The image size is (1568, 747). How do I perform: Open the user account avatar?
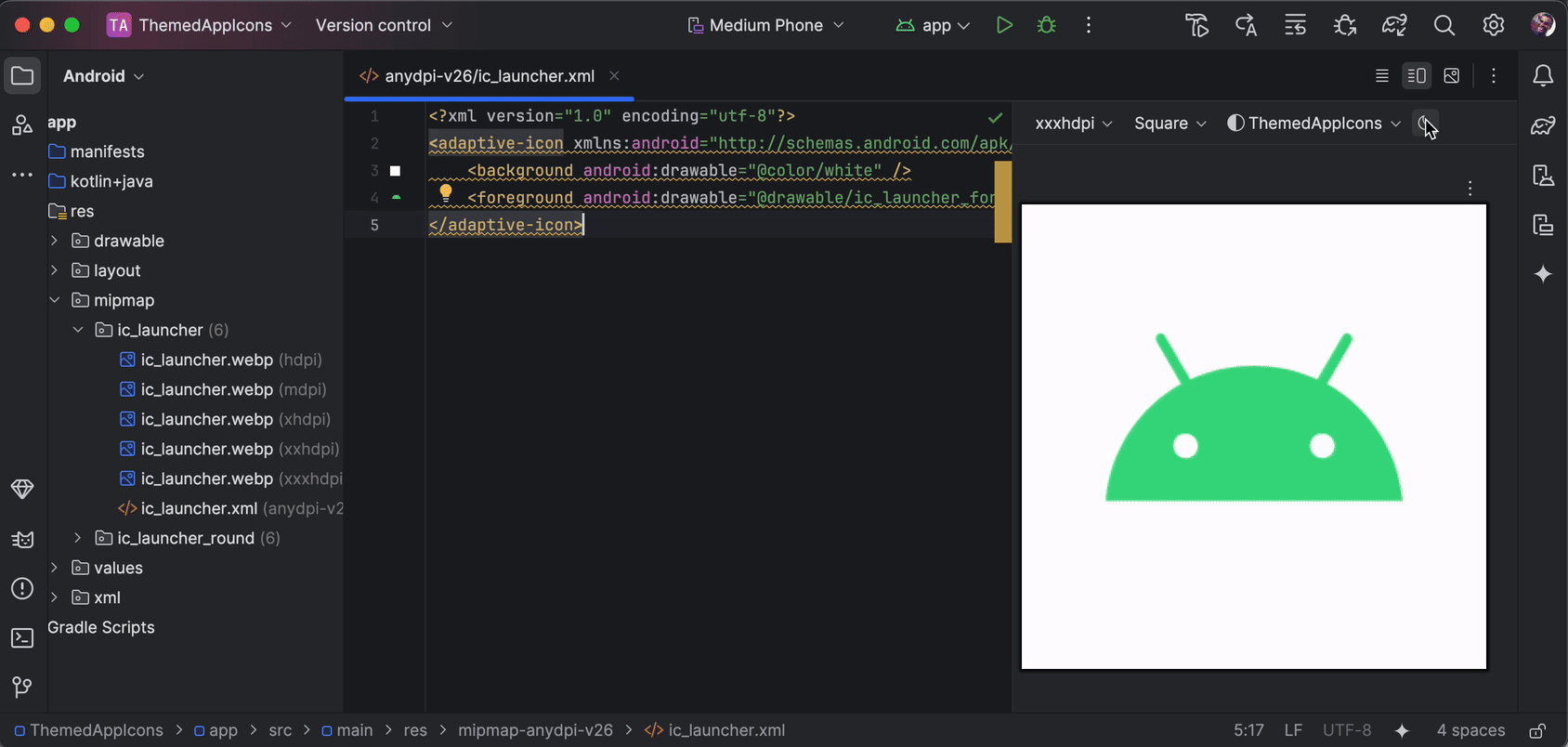1543,25
